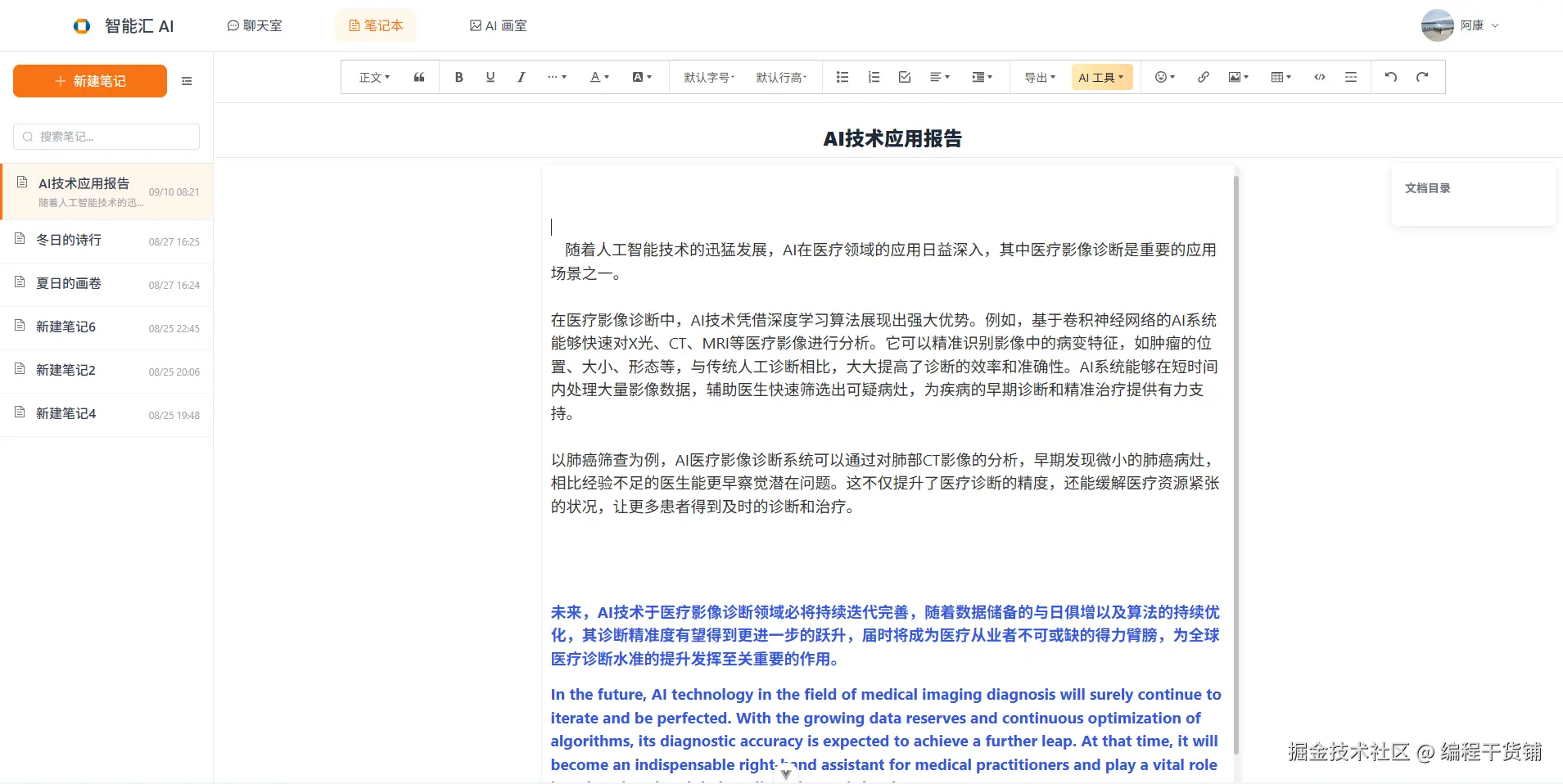Open the 文档目录 outline panel
Image resolution: width=1563 pixels, height=784 pixels.
(1428, 187)
